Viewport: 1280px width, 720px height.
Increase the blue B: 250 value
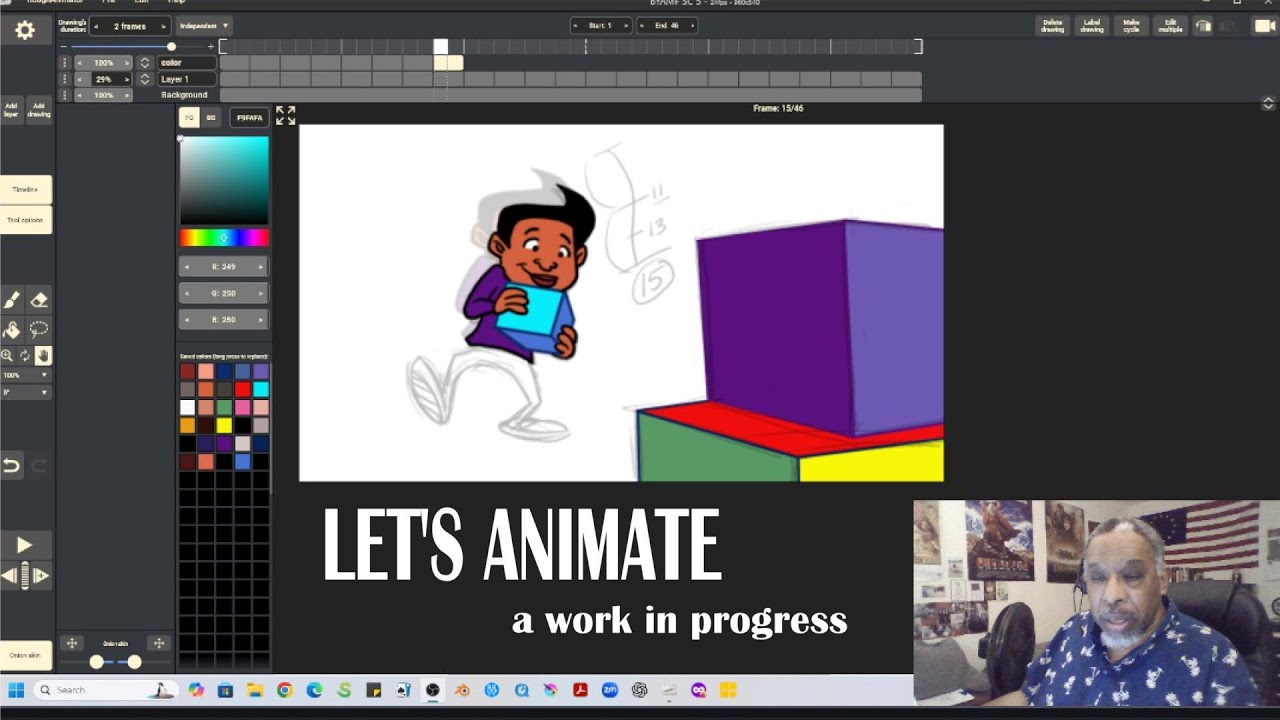261,320
